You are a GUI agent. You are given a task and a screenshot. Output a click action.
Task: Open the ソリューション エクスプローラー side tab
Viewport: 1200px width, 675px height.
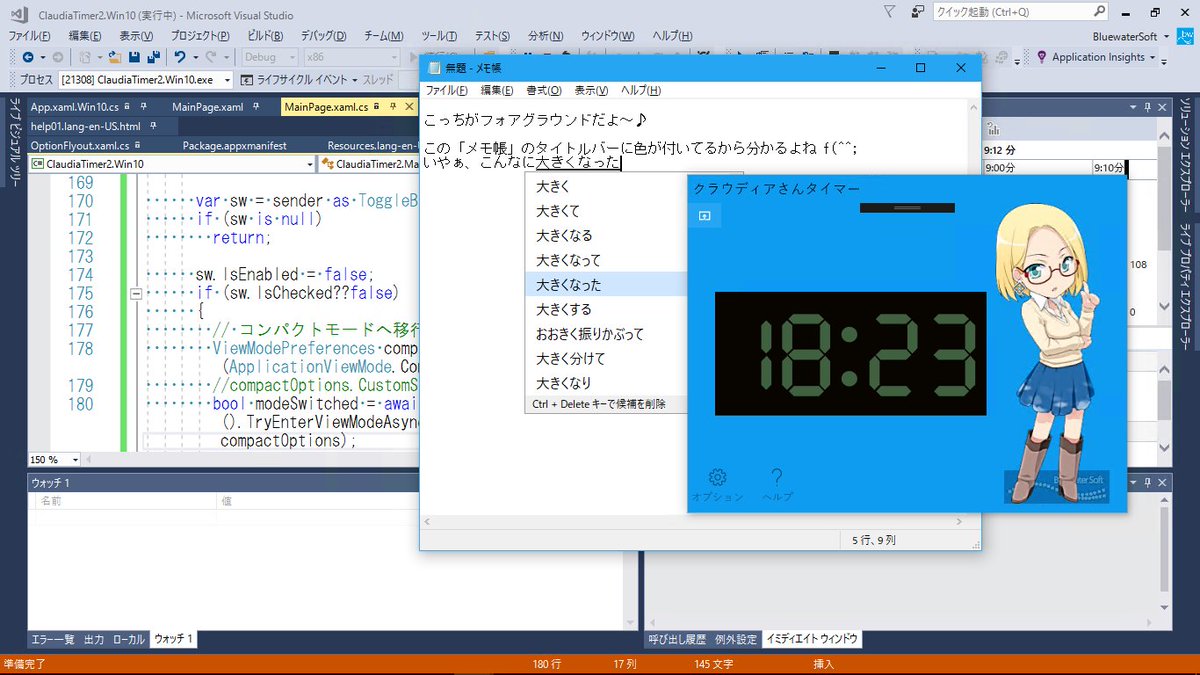(1187, 153)
